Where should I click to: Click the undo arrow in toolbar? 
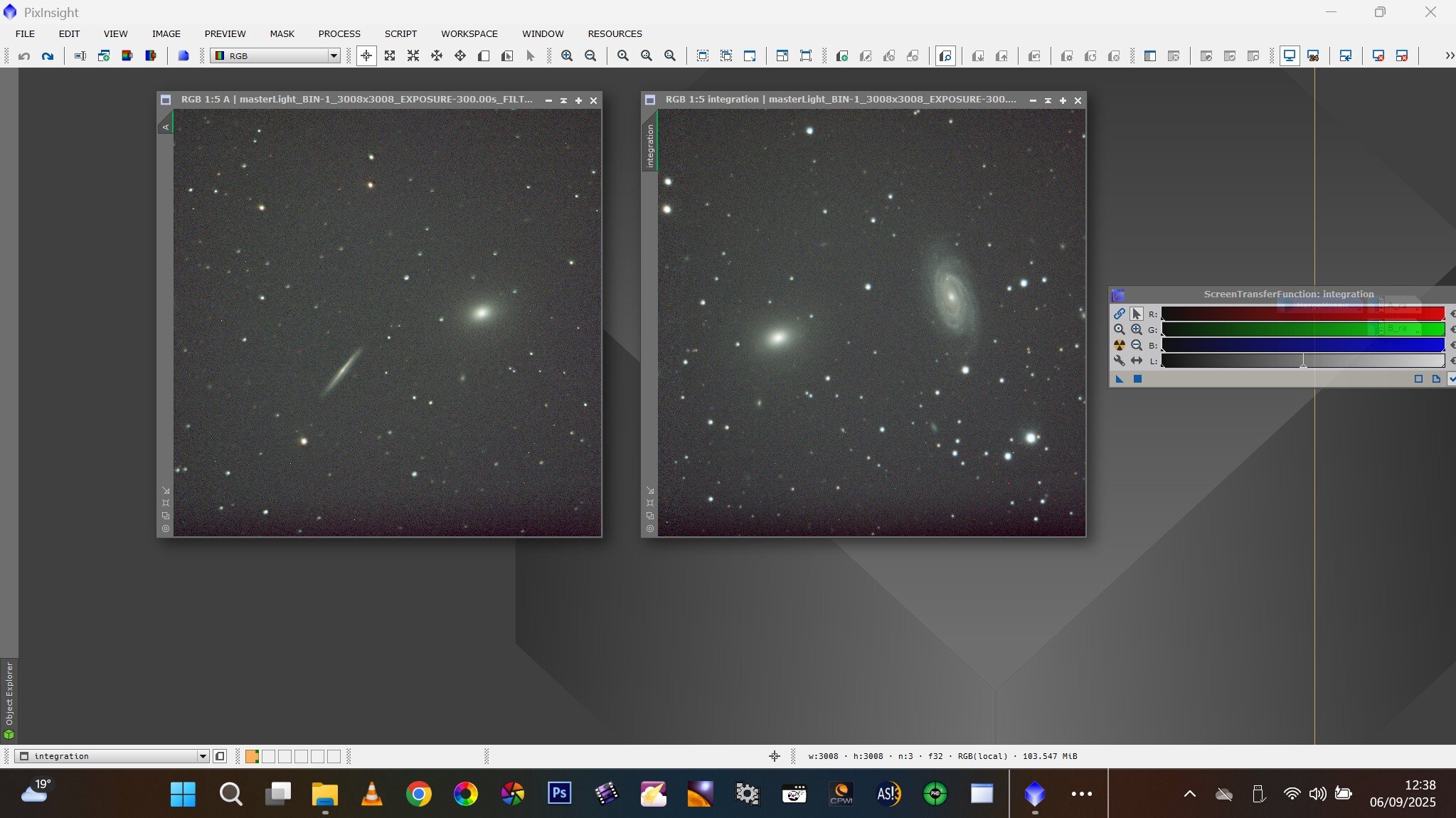(x=24, y=55)
